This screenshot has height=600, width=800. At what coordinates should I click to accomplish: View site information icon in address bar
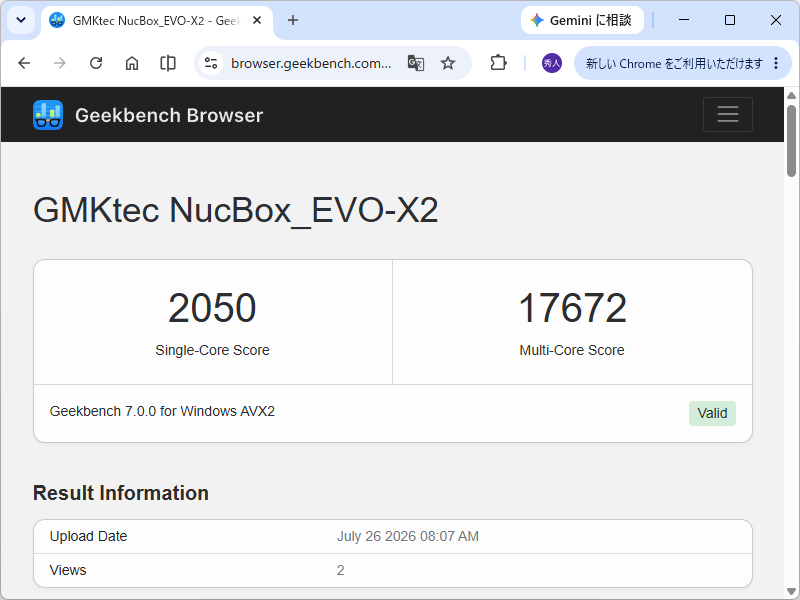[211, 63]
